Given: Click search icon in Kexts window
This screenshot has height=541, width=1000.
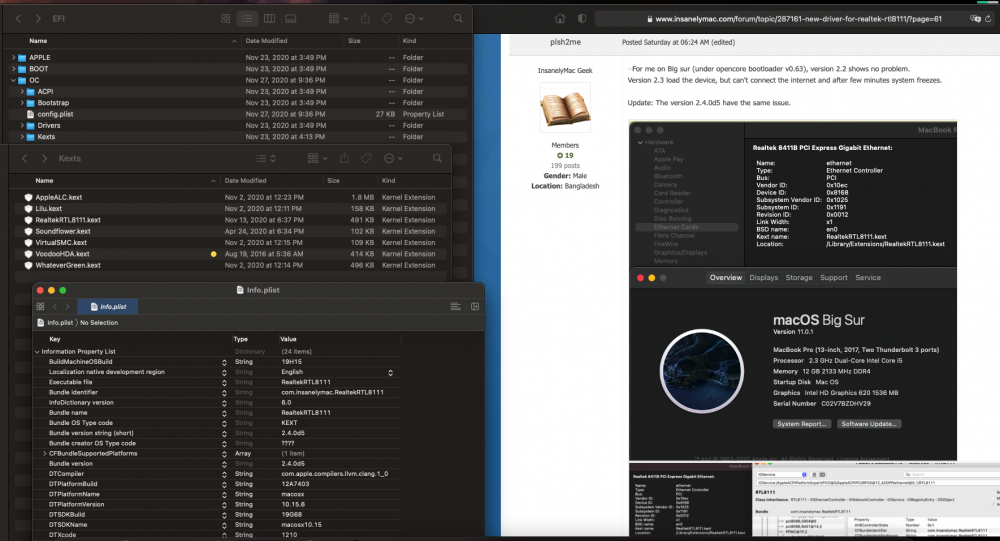Looking at the screenshot, I should (x=437, y=158).
